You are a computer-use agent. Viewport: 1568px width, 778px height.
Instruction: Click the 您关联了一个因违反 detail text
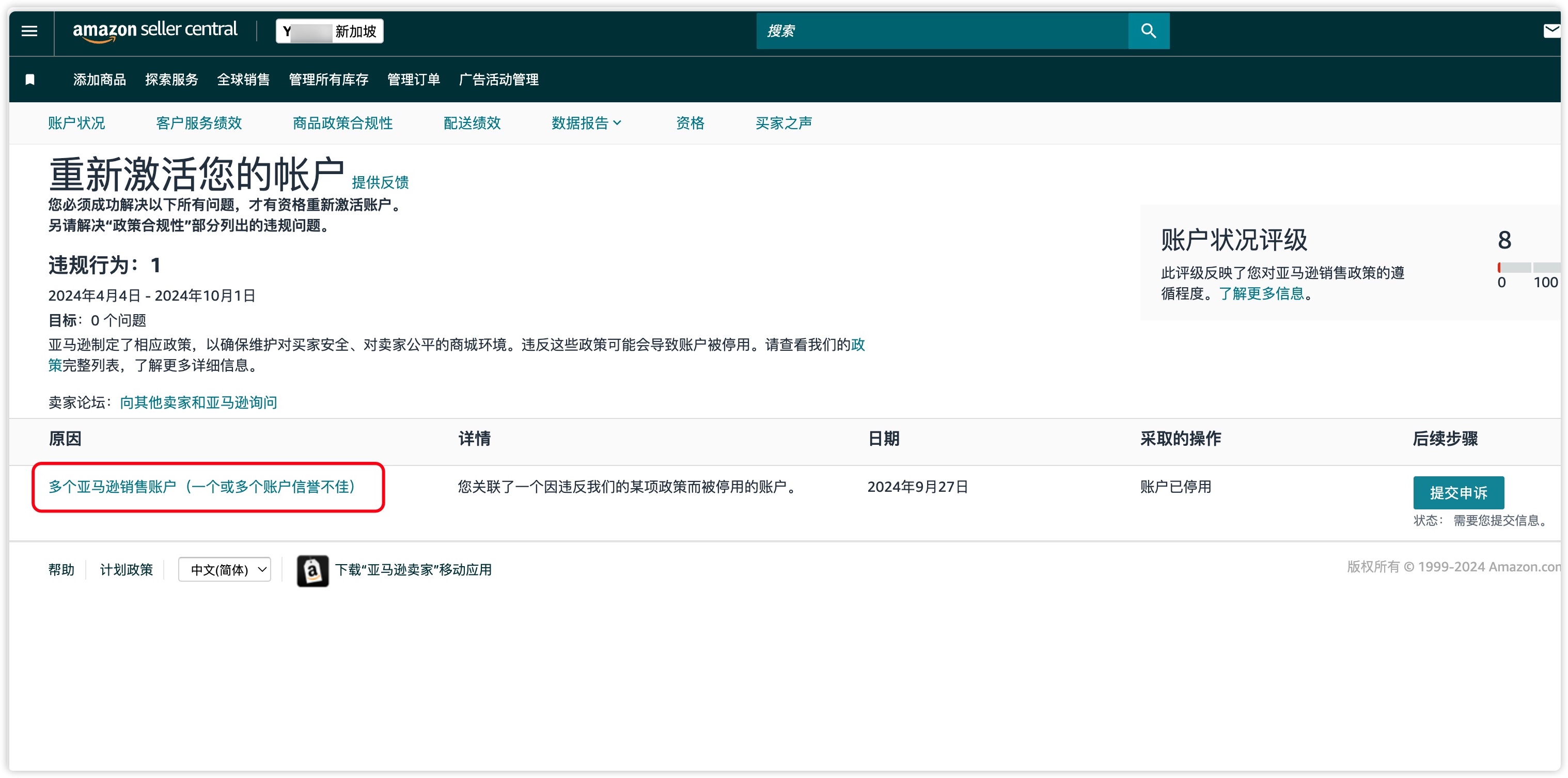click(629, 487)
